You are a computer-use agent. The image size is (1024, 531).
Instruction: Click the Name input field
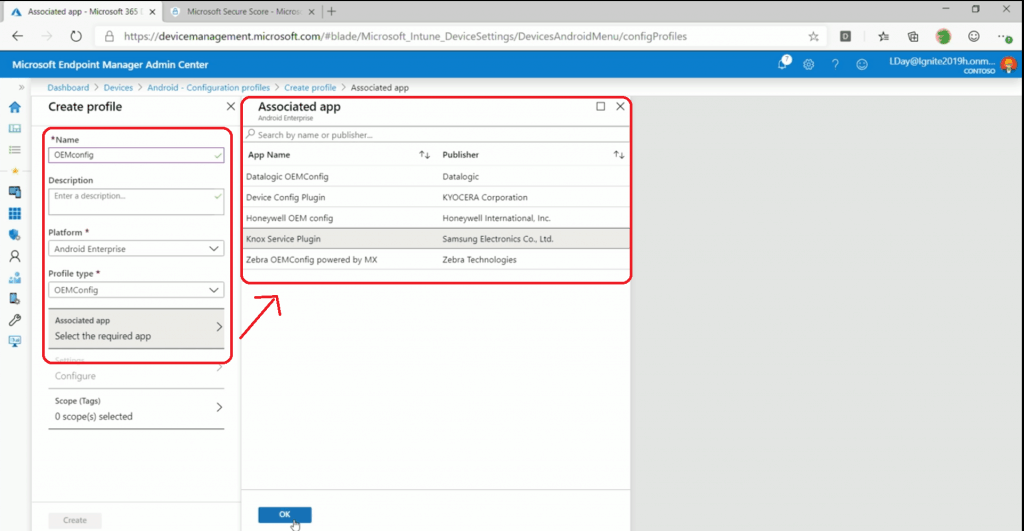[136, 155]
